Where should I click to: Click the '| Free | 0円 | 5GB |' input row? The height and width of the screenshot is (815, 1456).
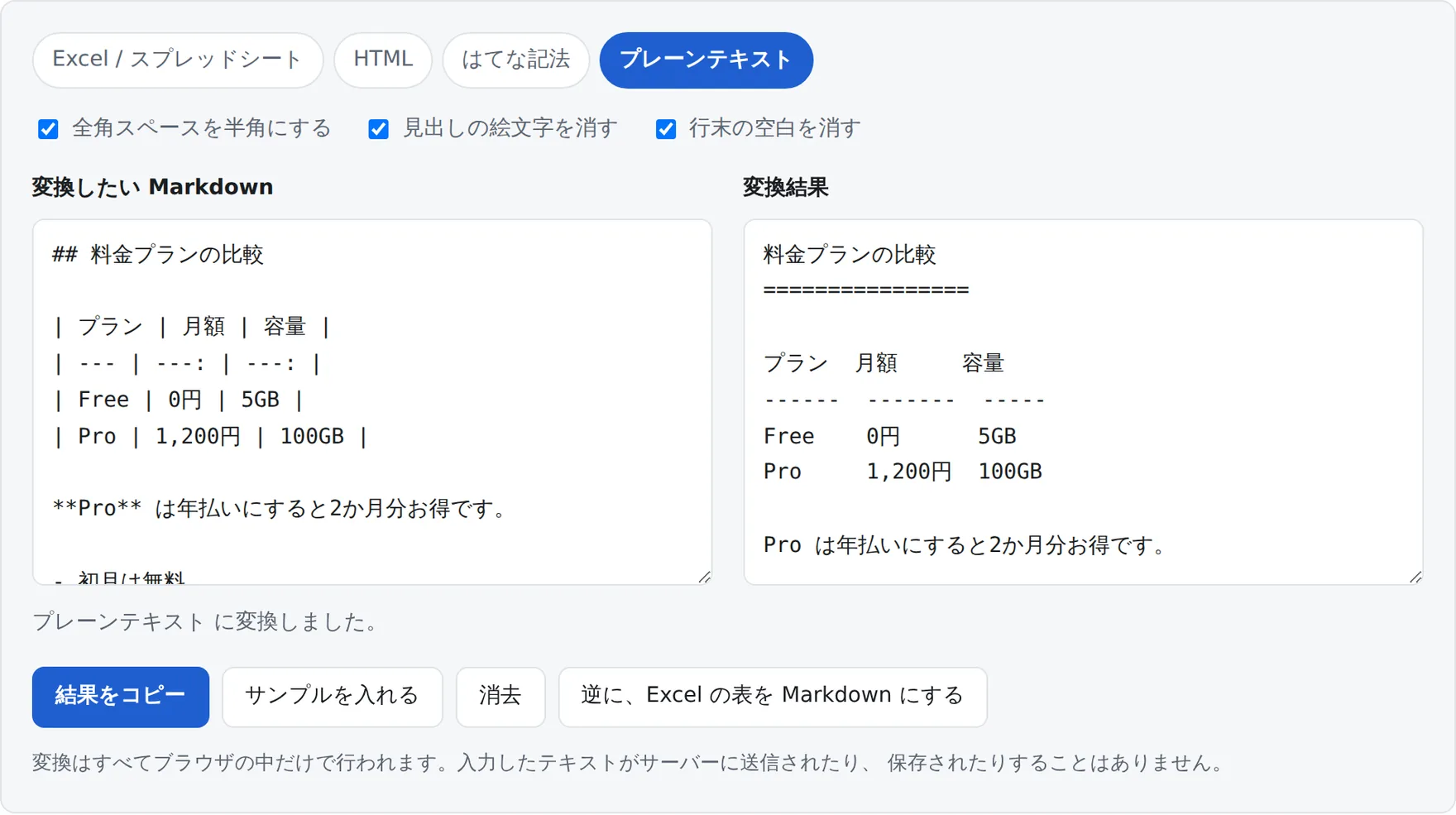179,400
